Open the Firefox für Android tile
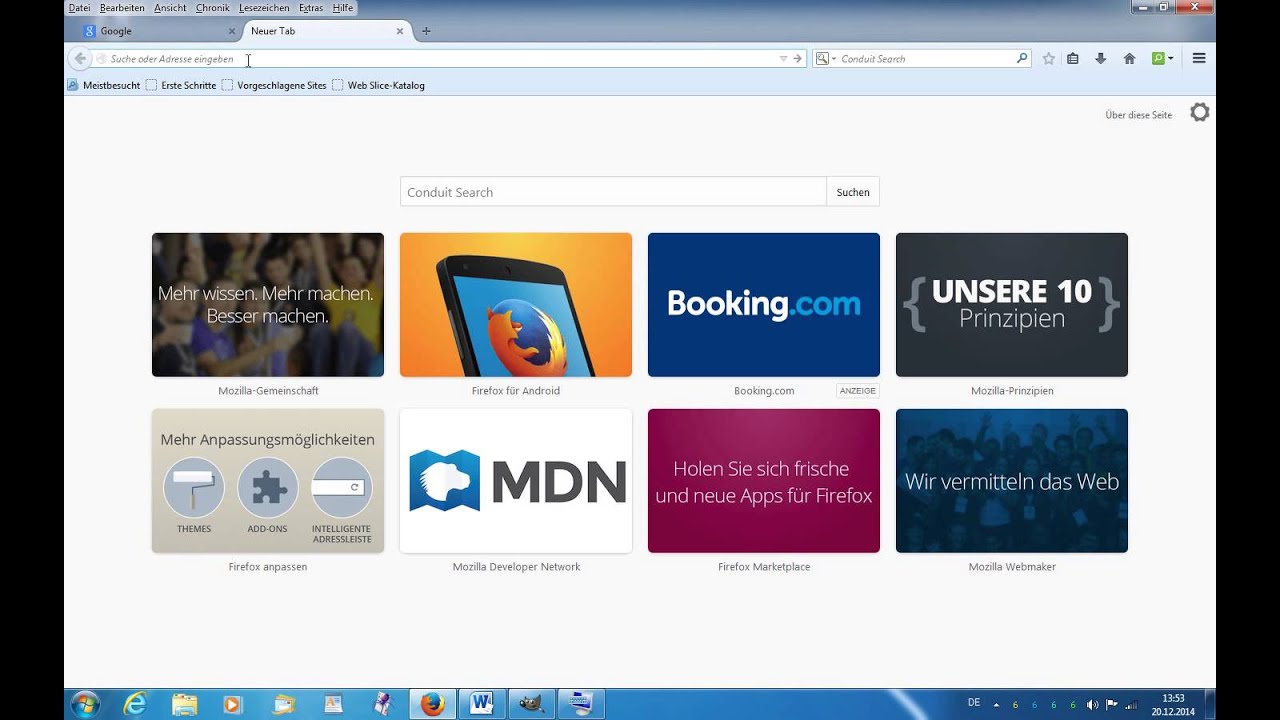Screen dimensions: 1280x720 pyautogui.click(x=516, y=305)
